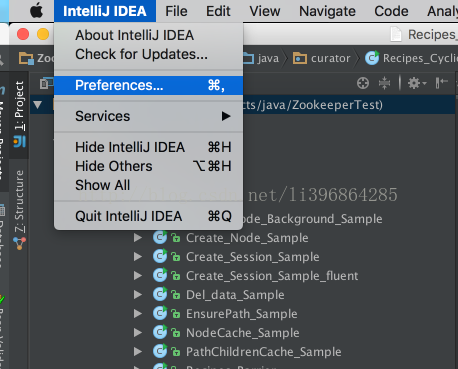Screen dimensions: 458x369
Task: Expand the Del_data_Sample class
Action: pyautogui.click(x=138, y=295)
